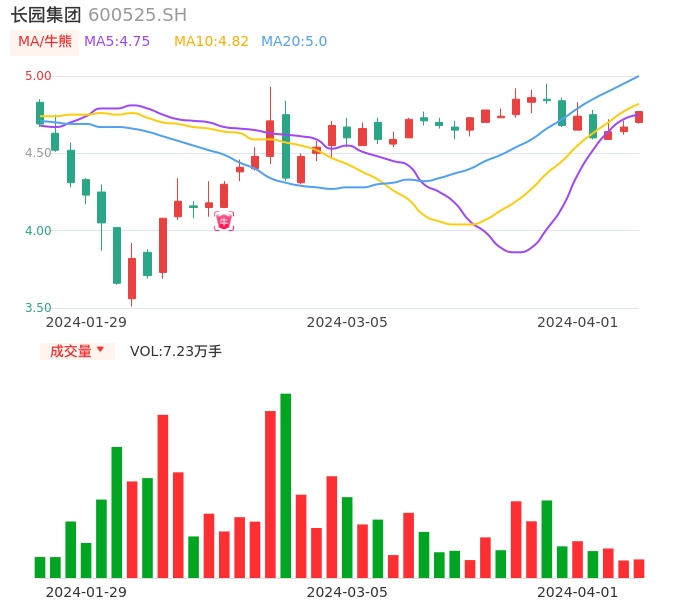Open the 成交量 indicator selector
The image size is (686, 606).
77,351
